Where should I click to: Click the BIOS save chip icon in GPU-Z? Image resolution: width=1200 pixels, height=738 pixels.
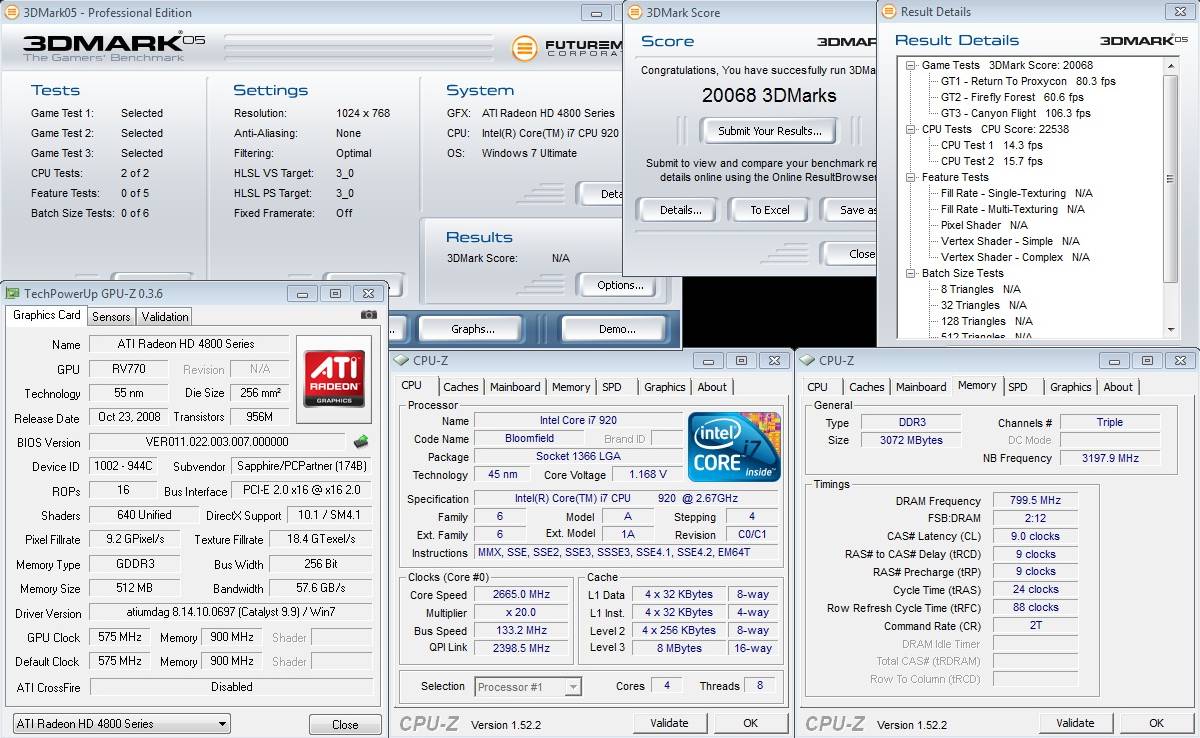point(361,441)
